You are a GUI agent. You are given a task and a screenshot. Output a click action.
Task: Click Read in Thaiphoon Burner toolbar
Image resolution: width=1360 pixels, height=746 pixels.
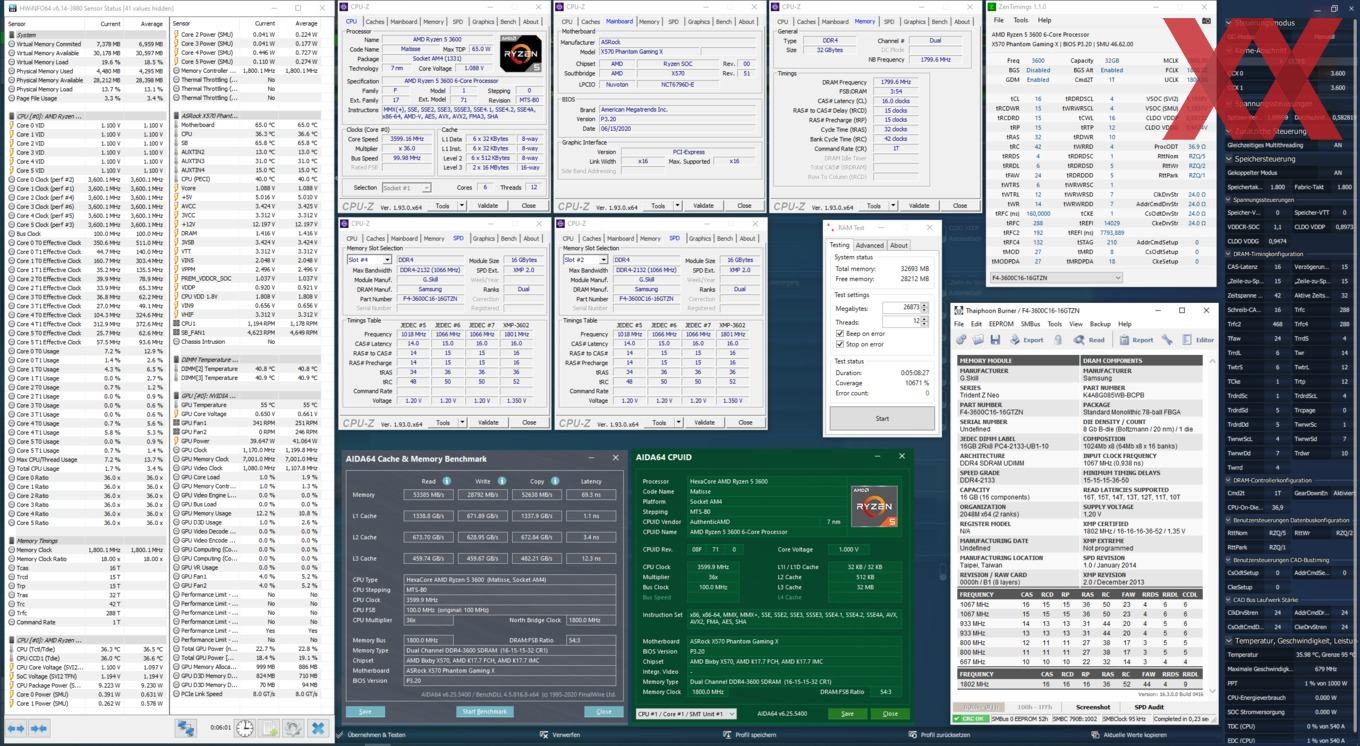coord(1089,340)
